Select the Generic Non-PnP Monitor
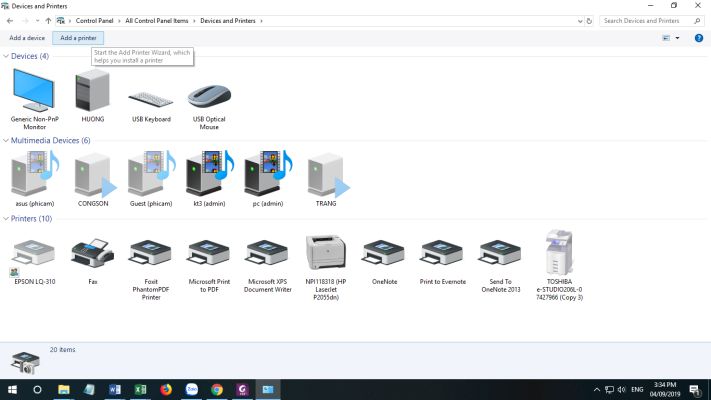The image size is (711, 400). (34, 92)
